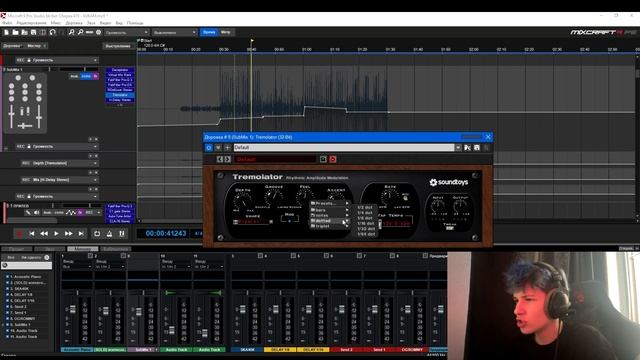Open a project via the folder icon
This screenshot has width=640, height=360.
pos(16,32)
